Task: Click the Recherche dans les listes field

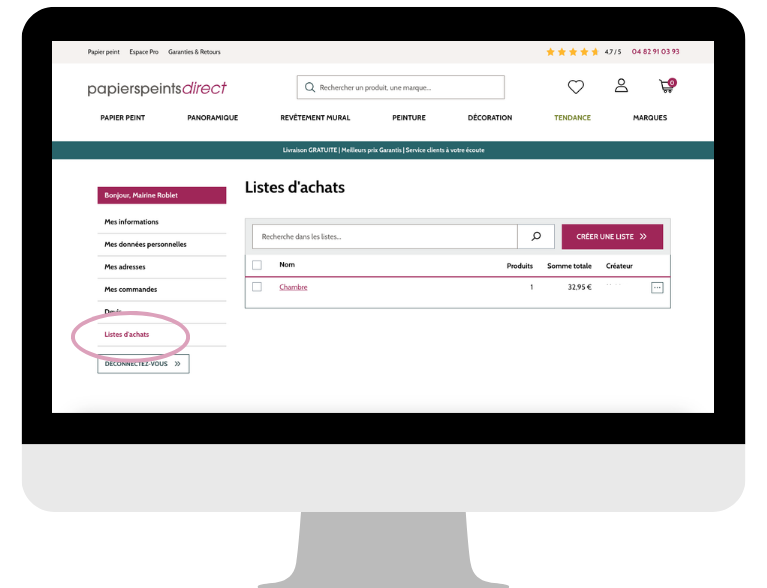Action: (385, 237)
